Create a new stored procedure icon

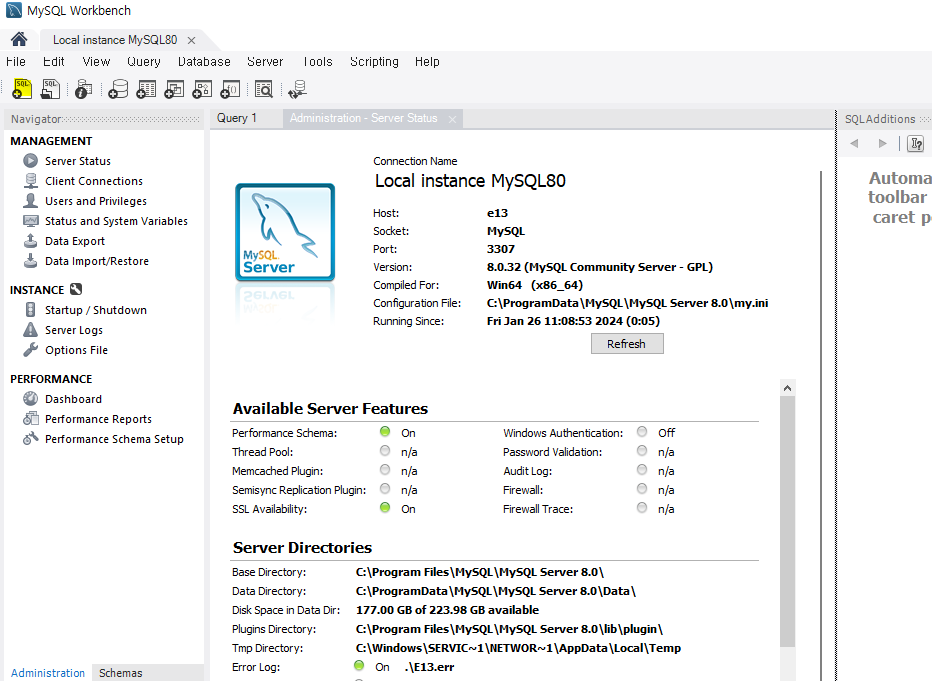coord(202,89)
